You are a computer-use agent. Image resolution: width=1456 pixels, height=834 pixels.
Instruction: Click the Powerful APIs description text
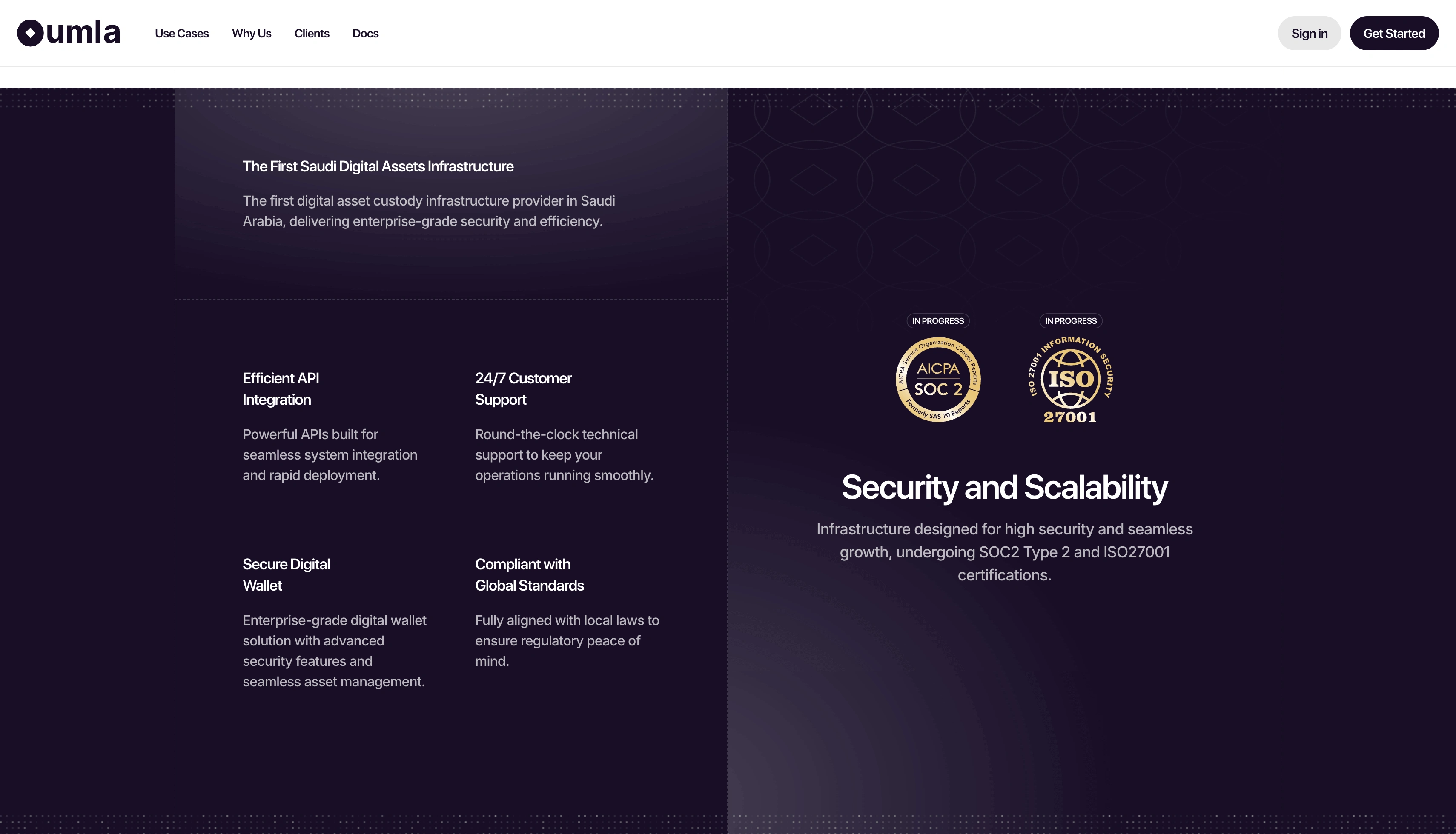(330, 455)
